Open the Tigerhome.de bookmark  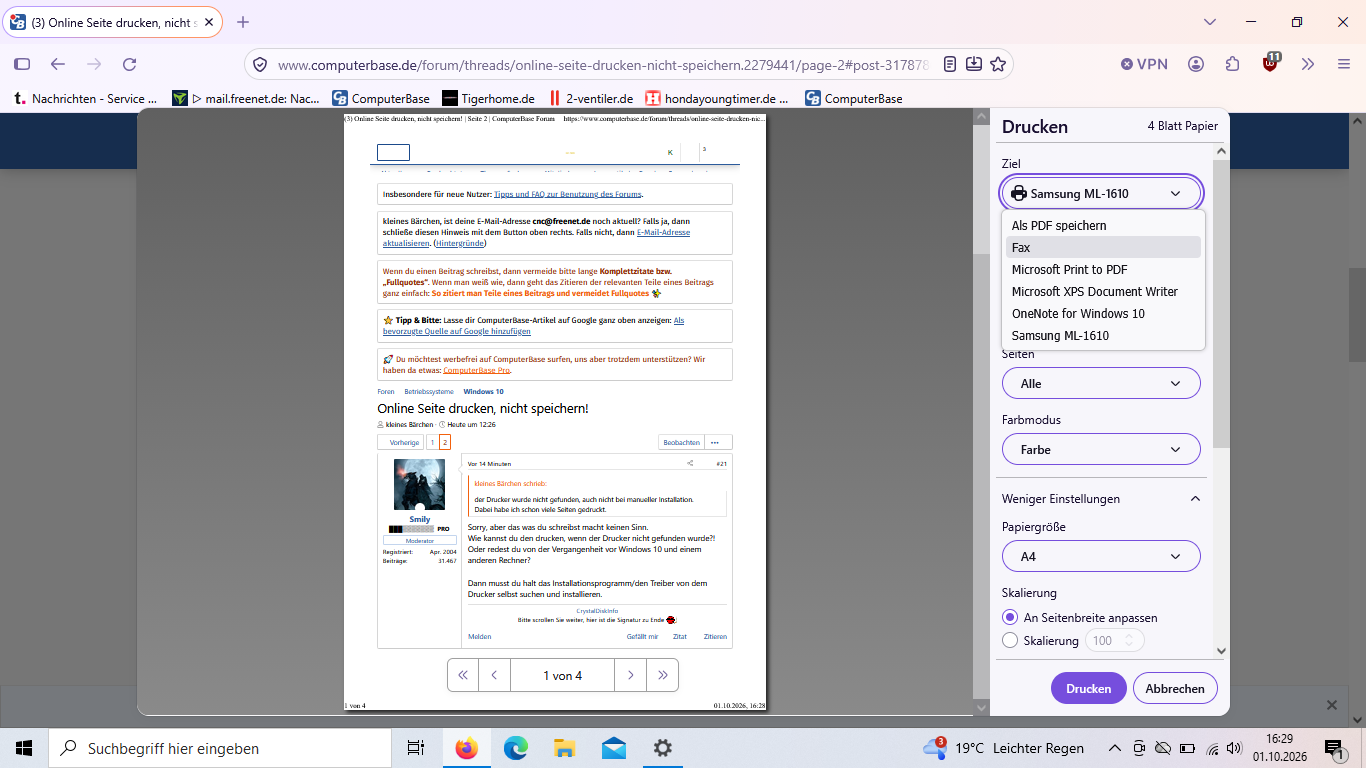[x=488, y=98]
